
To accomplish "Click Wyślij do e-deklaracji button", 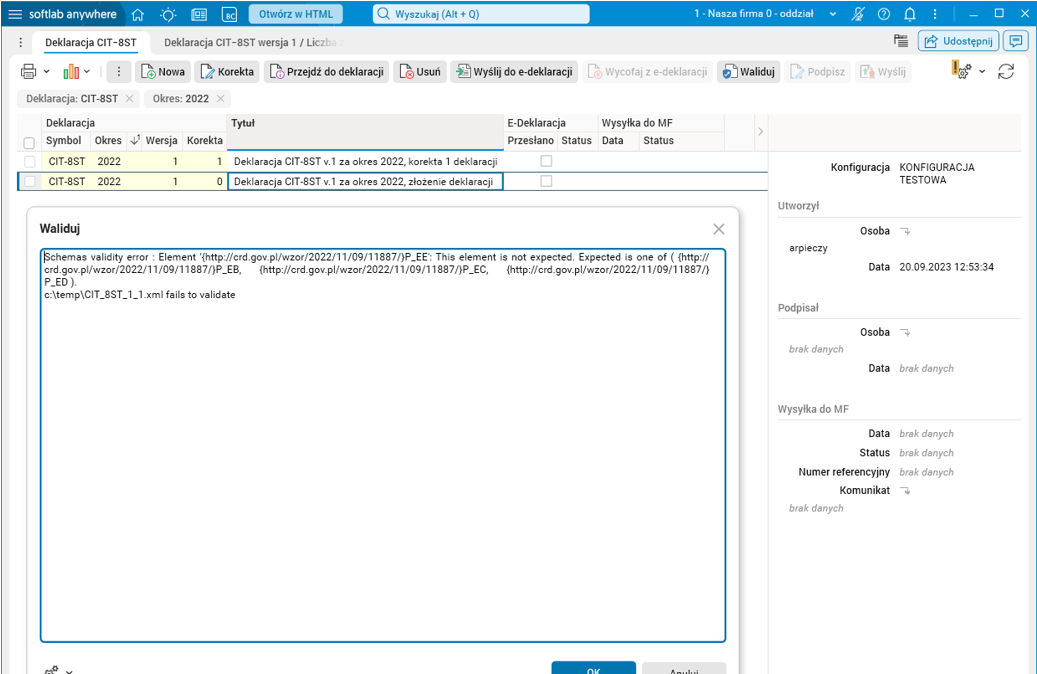I will tap(514, 71).
